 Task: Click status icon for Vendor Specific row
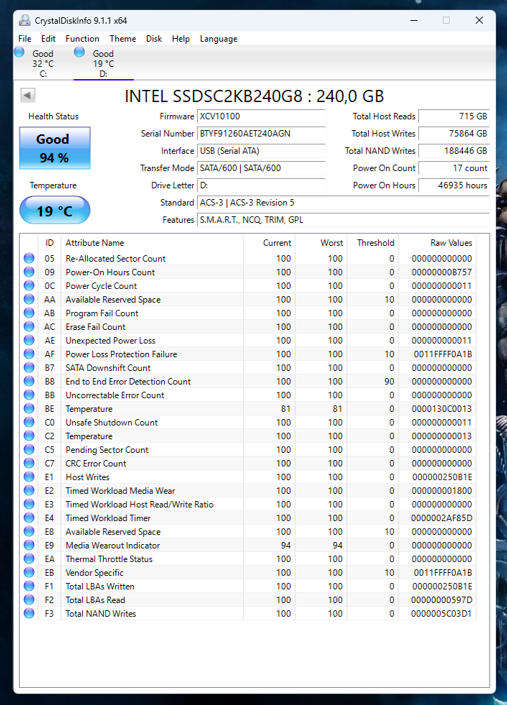coord(29,572)
